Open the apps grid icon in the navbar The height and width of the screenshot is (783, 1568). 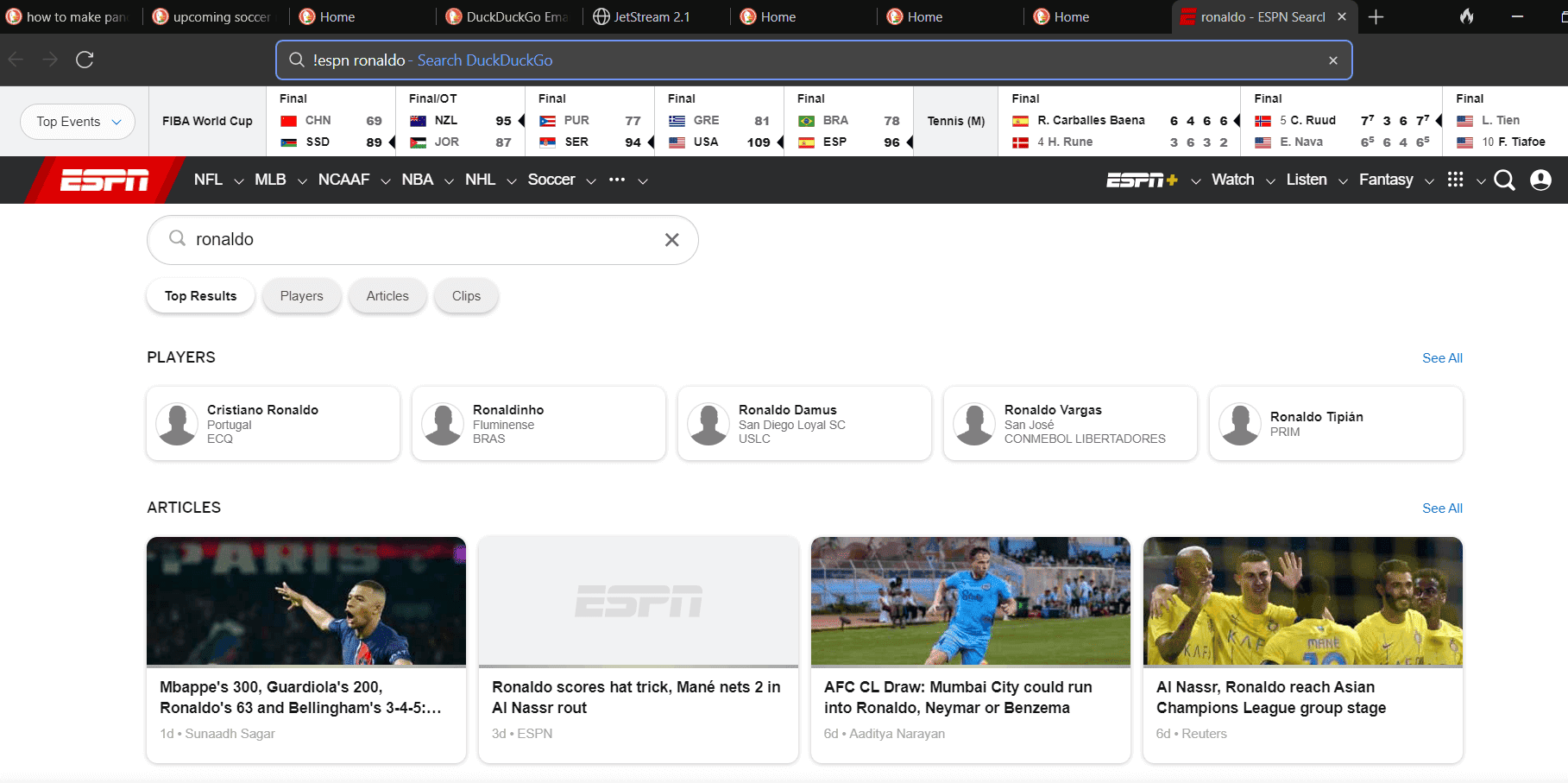tap(1455, 179)
